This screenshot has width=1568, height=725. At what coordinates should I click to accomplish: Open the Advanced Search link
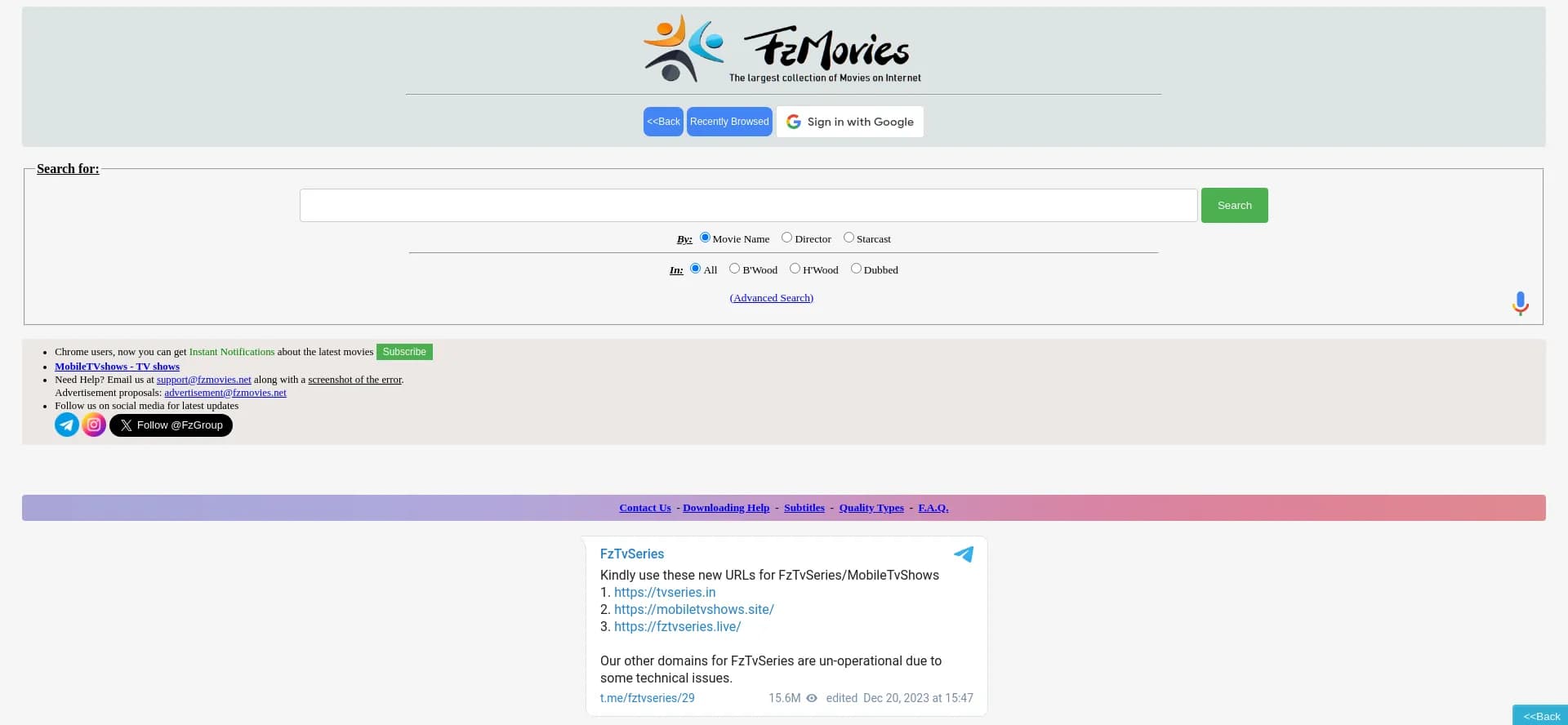[x=772, y=298]
